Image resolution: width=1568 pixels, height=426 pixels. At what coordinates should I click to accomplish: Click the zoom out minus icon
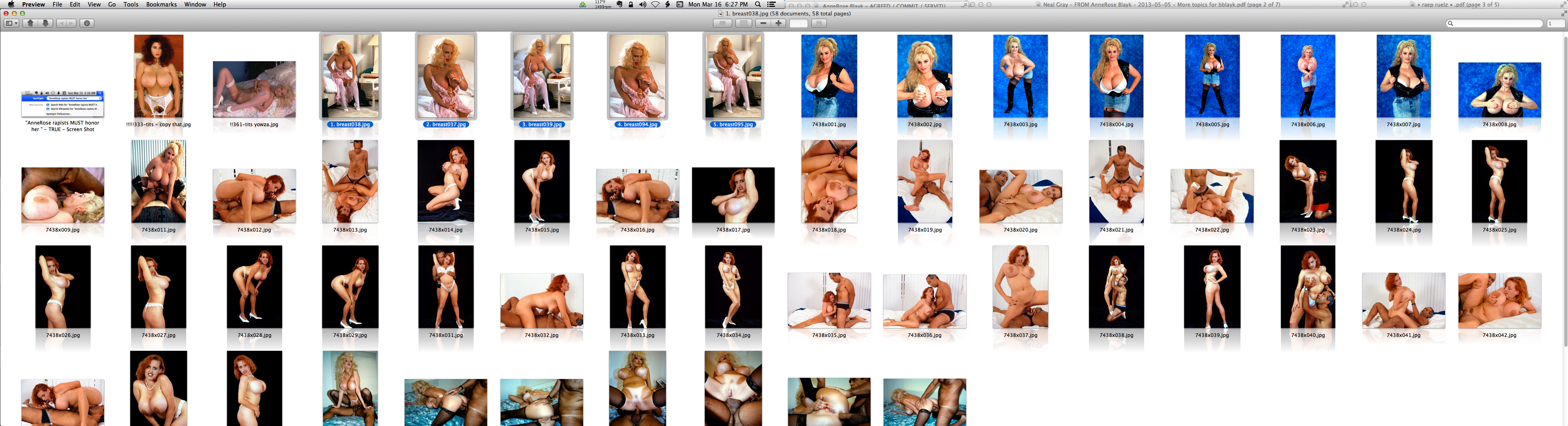763,23
